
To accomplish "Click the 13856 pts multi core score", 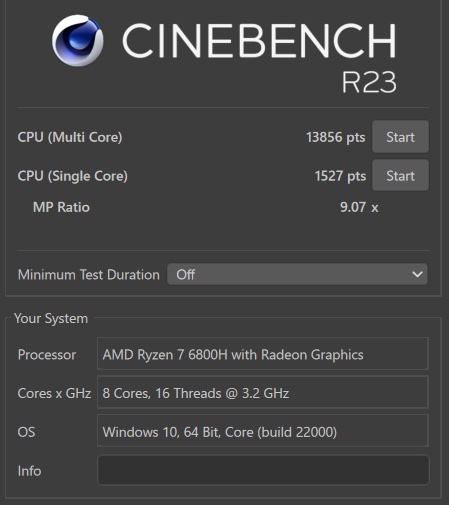I will click(336, 137).
